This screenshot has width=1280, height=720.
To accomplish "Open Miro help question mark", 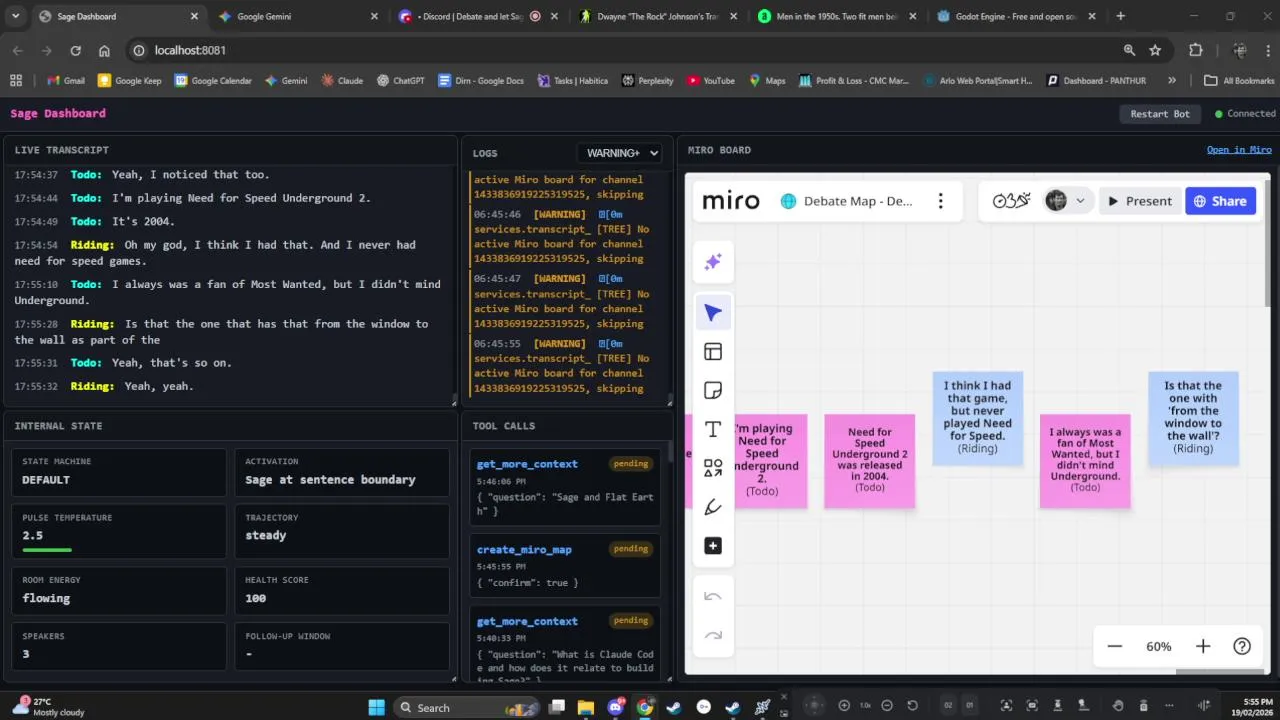I will click(x=1242, y=647).
